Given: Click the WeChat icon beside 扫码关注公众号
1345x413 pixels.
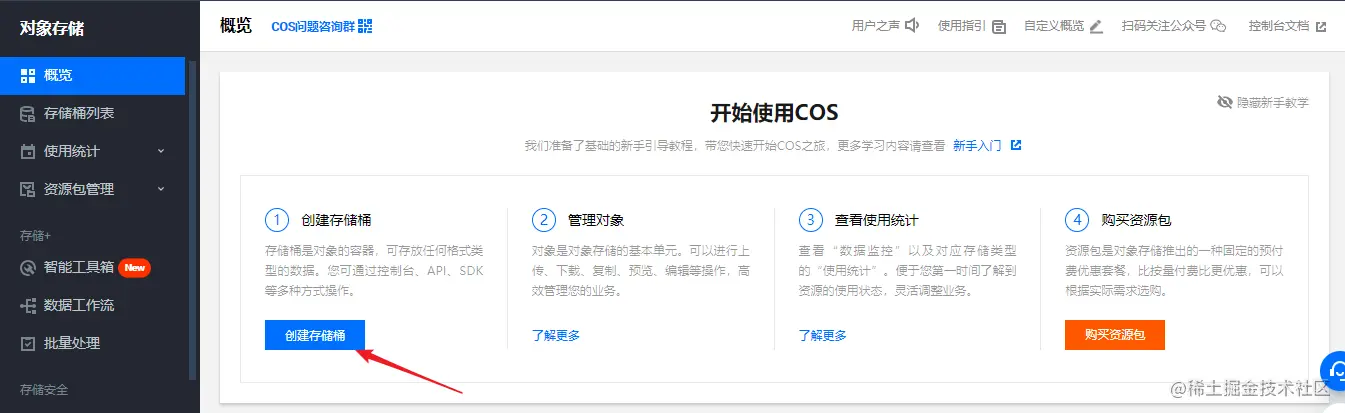Looking at the screenshot, I should point(1218,26).
